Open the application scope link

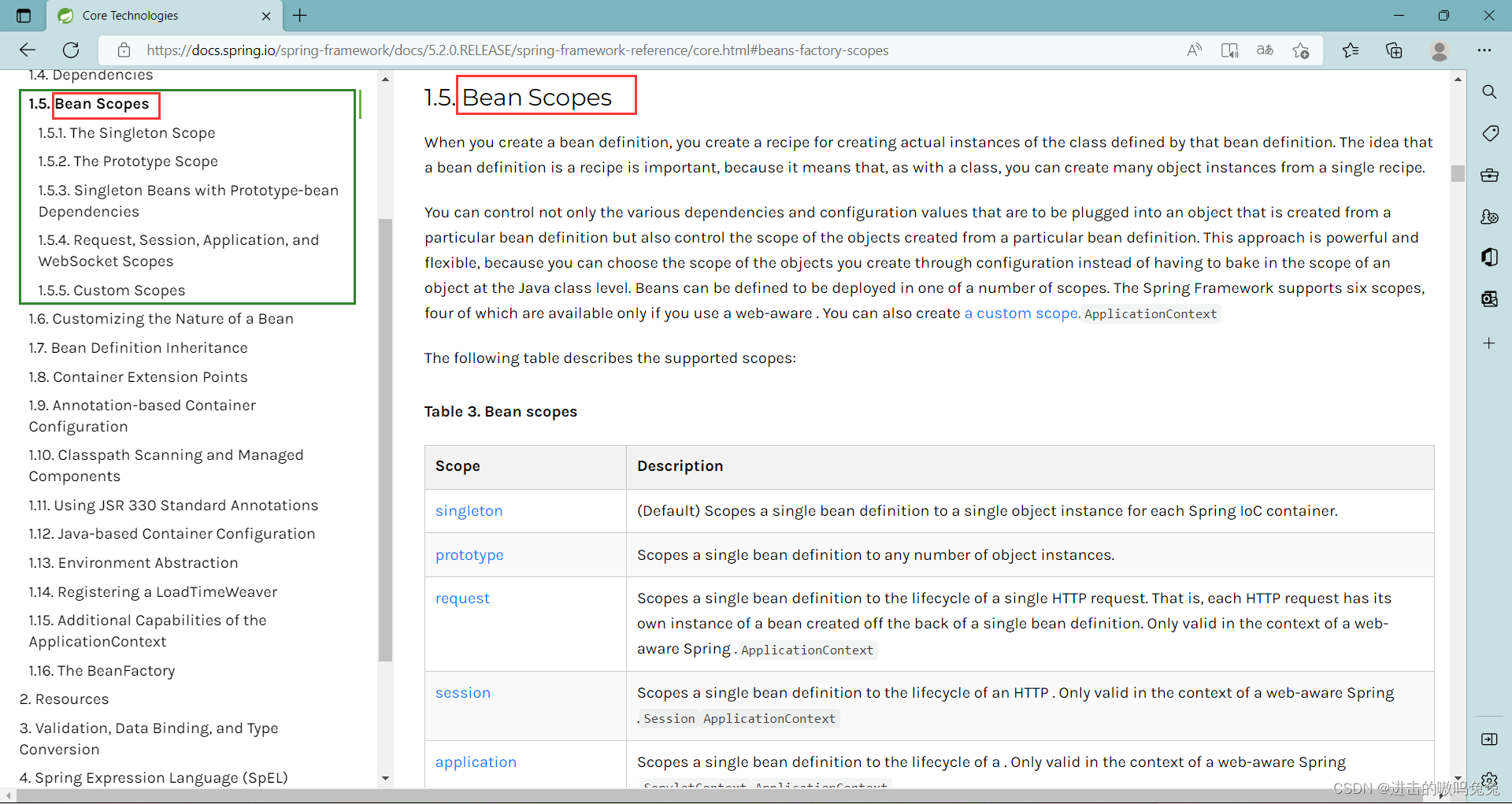[476, 762]
